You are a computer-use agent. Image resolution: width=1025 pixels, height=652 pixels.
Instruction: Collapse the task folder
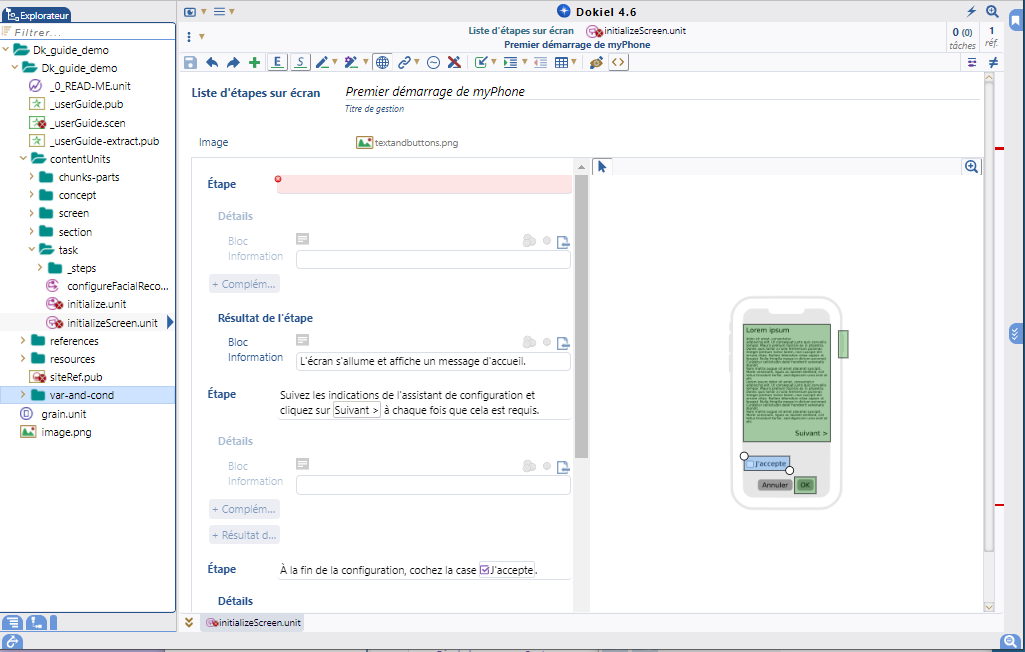click(31, 249)
